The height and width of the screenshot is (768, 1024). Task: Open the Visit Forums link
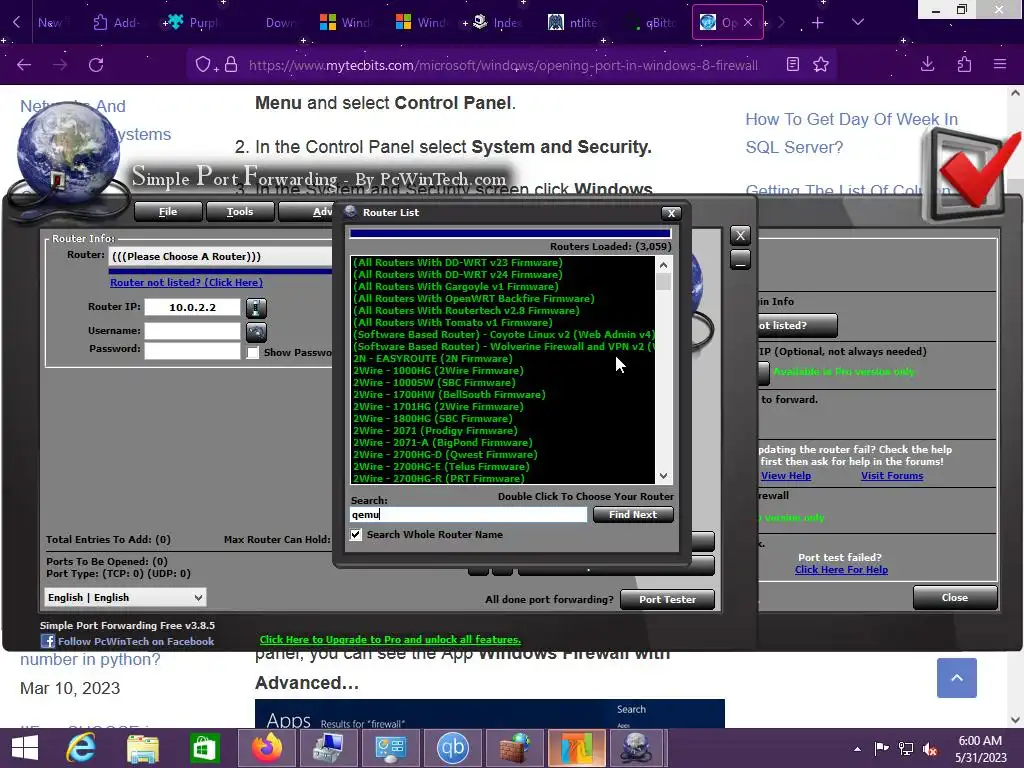(891, 476)
